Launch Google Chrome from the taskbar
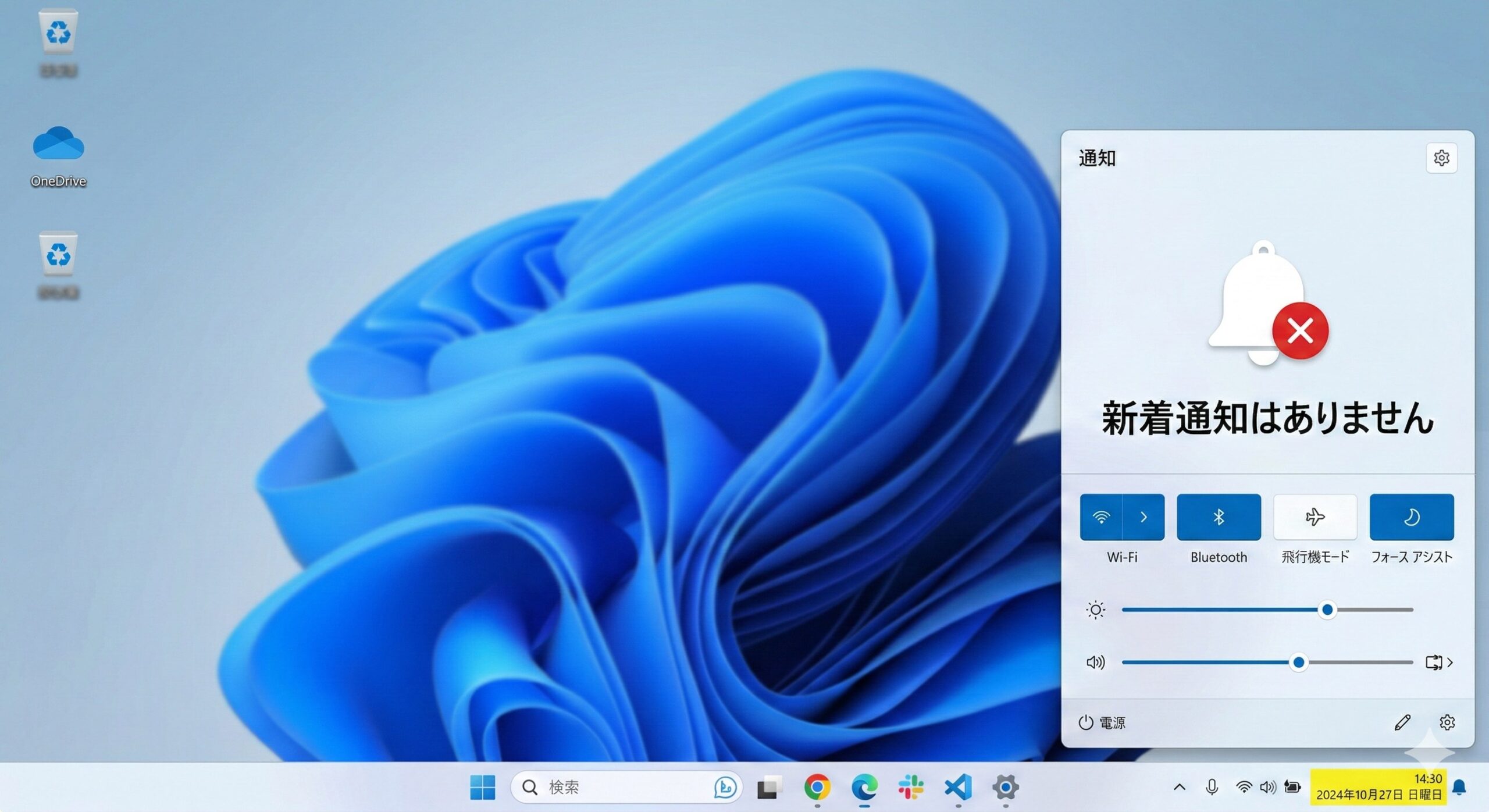1489x812 pixels. tap(817, 787)
